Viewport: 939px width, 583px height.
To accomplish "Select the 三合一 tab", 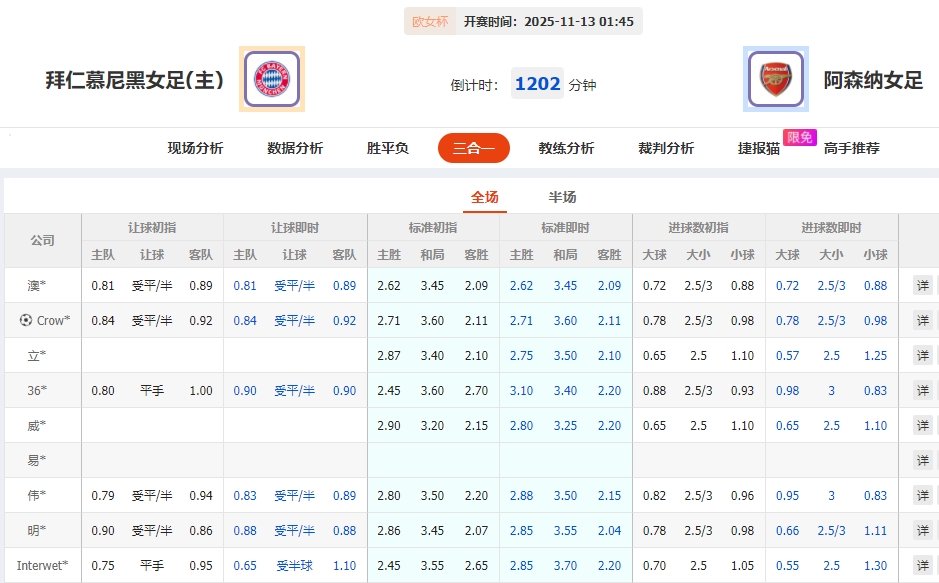I will [x=473, y=147].
